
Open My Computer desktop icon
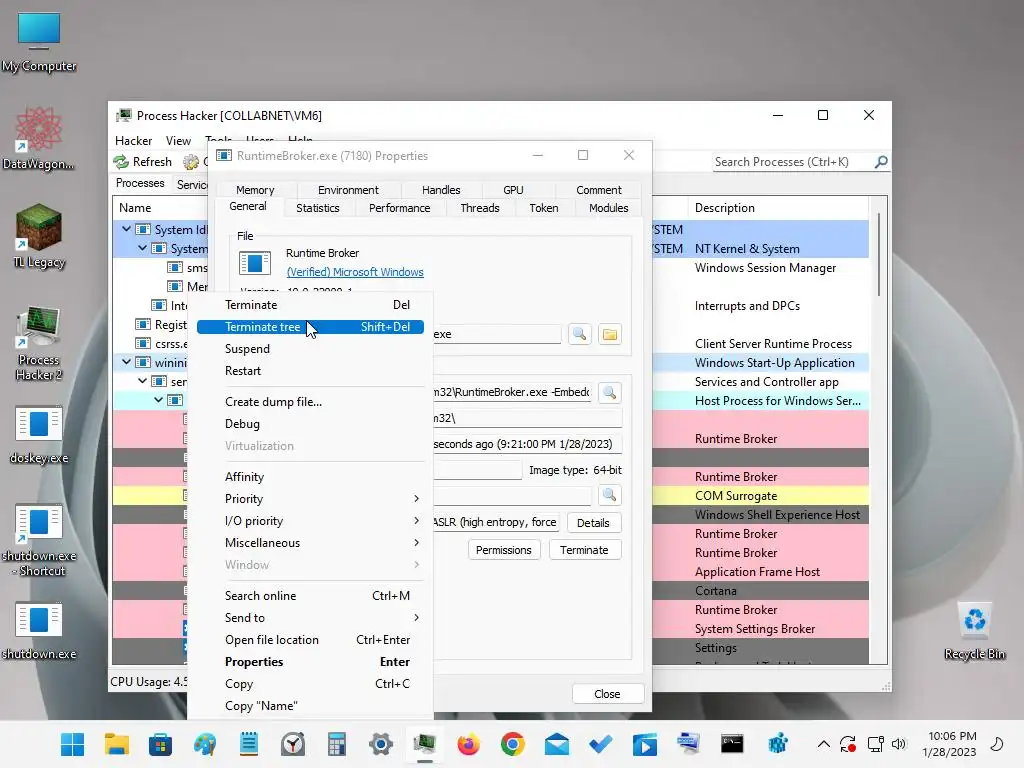pyautogui.click(x=39, y=41)
